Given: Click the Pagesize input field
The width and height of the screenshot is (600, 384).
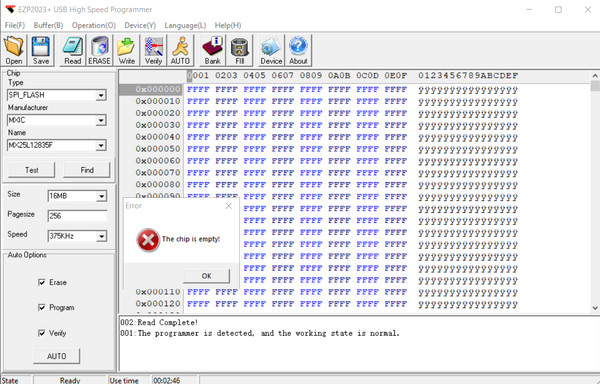Looking at the screenshot, I should [x=77, y=216].
